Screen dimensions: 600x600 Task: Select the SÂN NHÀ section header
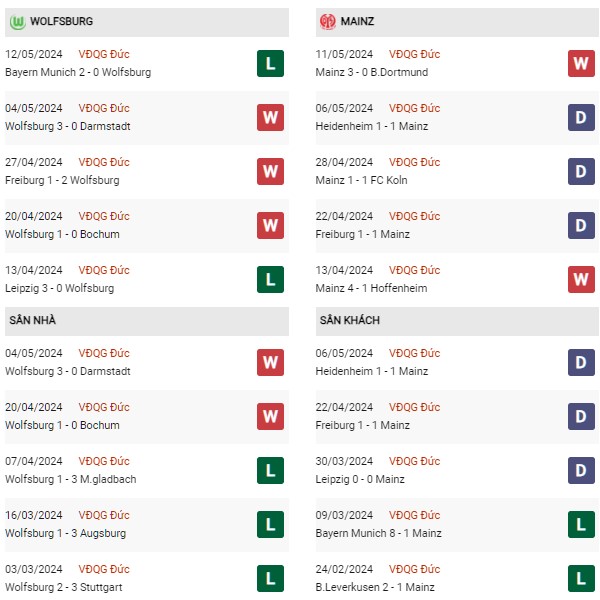point(147,321)
